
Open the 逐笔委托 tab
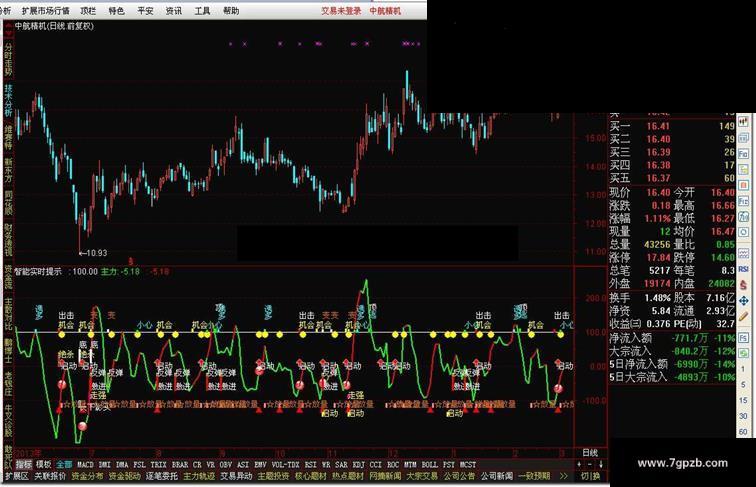point(162,476)
